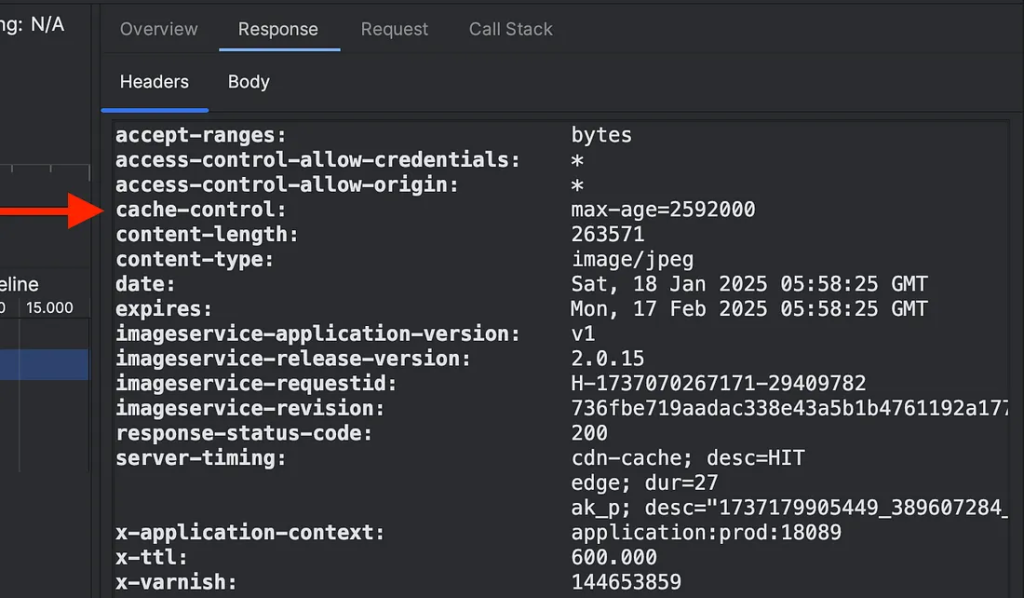Show the Headers sub-tab

[154, 82]
